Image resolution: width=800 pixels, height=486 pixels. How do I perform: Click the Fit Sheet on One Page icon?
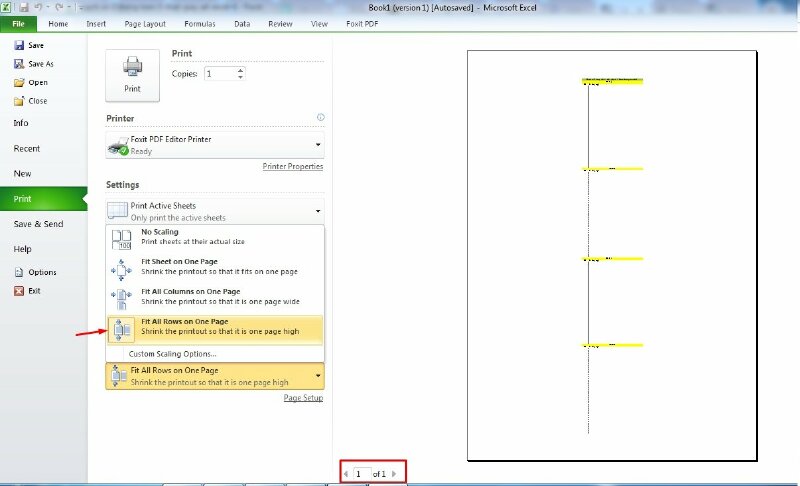coord(121,269)
